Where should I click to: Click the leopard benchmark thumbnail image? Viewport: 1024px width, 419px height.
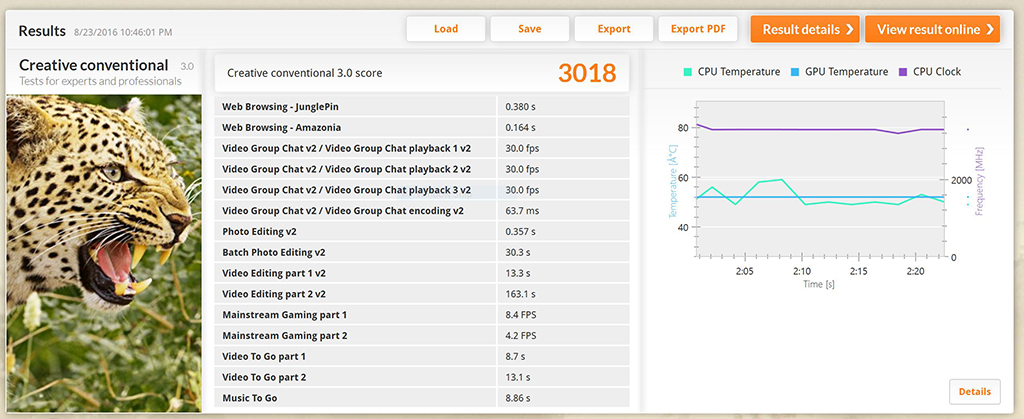pyautogui.click(x=104, y=250)
